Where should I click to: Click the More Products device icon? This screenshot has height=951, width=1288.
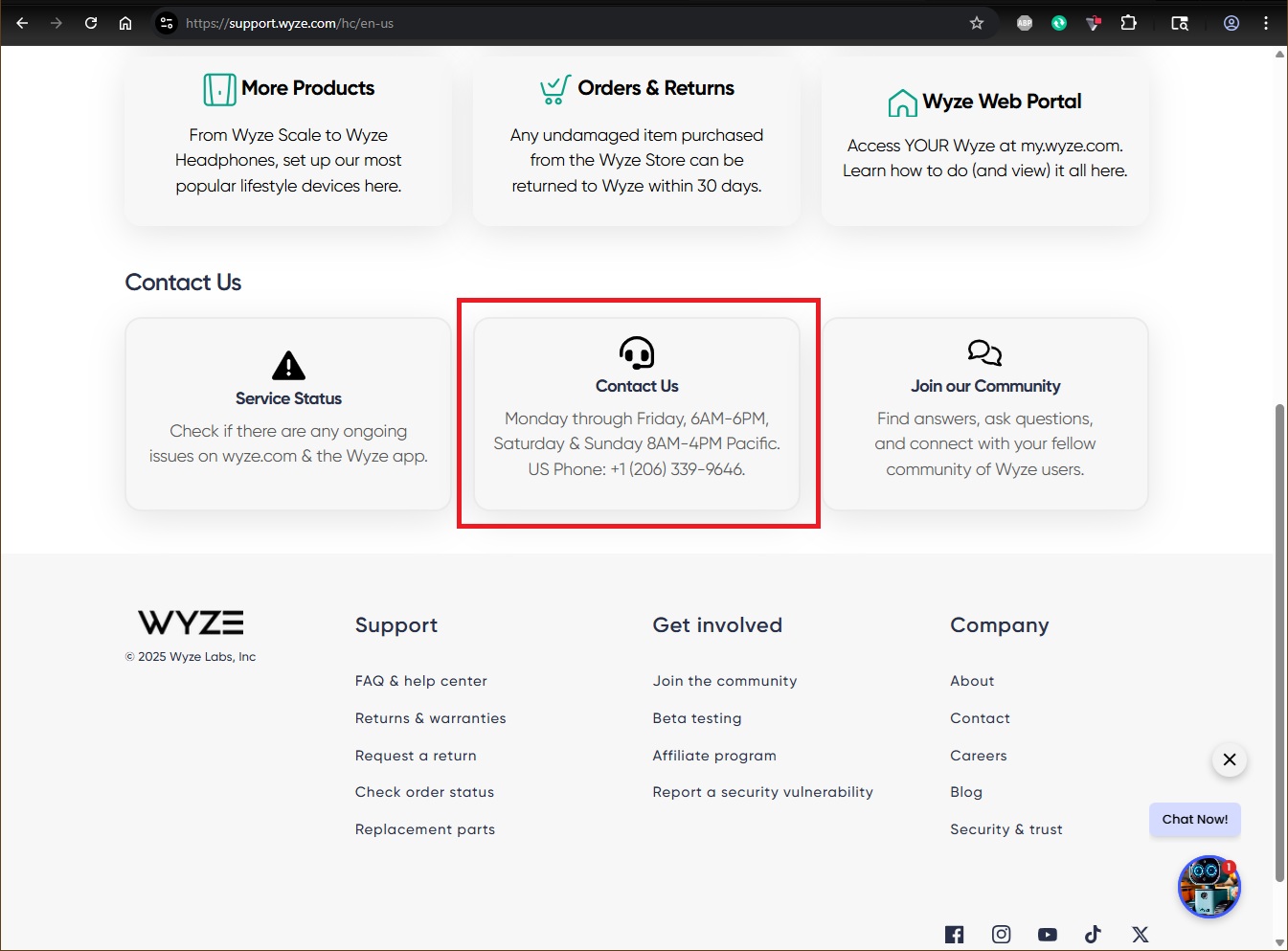219,89
